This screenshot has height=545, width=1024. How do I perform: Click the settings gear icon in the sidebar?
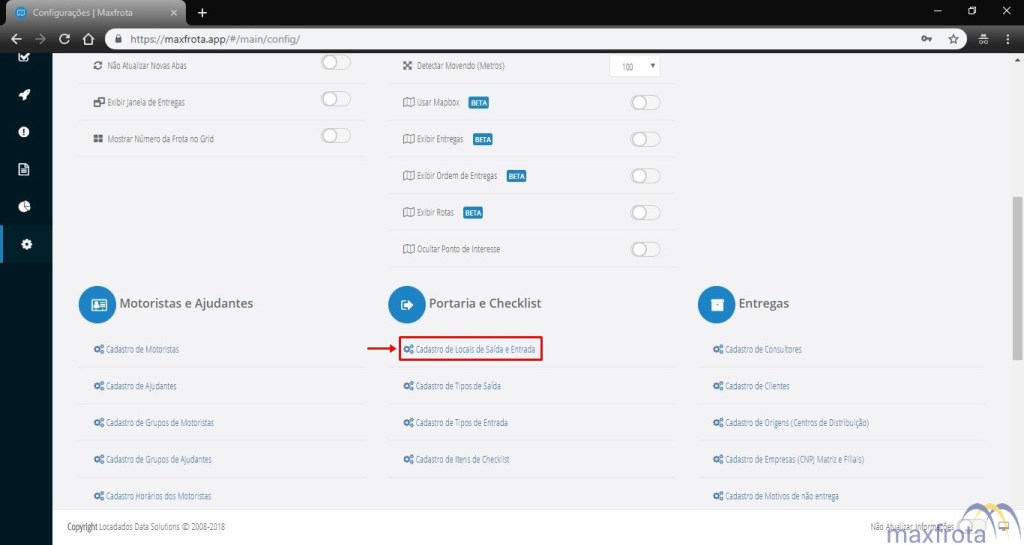pyautogui.click(x=26, y=244)
